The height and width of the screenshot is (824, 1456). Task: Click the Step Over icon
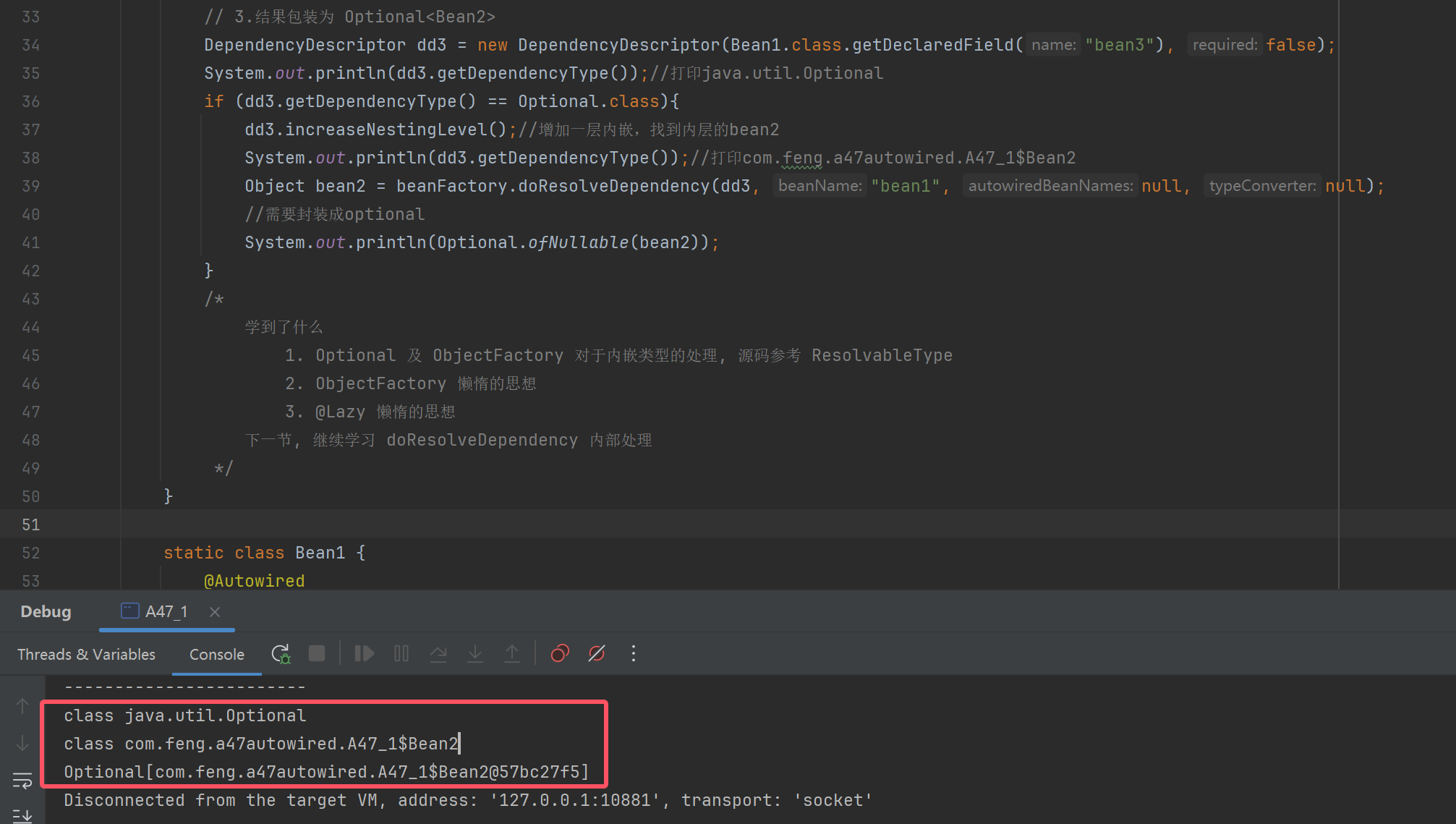(438, 654)
